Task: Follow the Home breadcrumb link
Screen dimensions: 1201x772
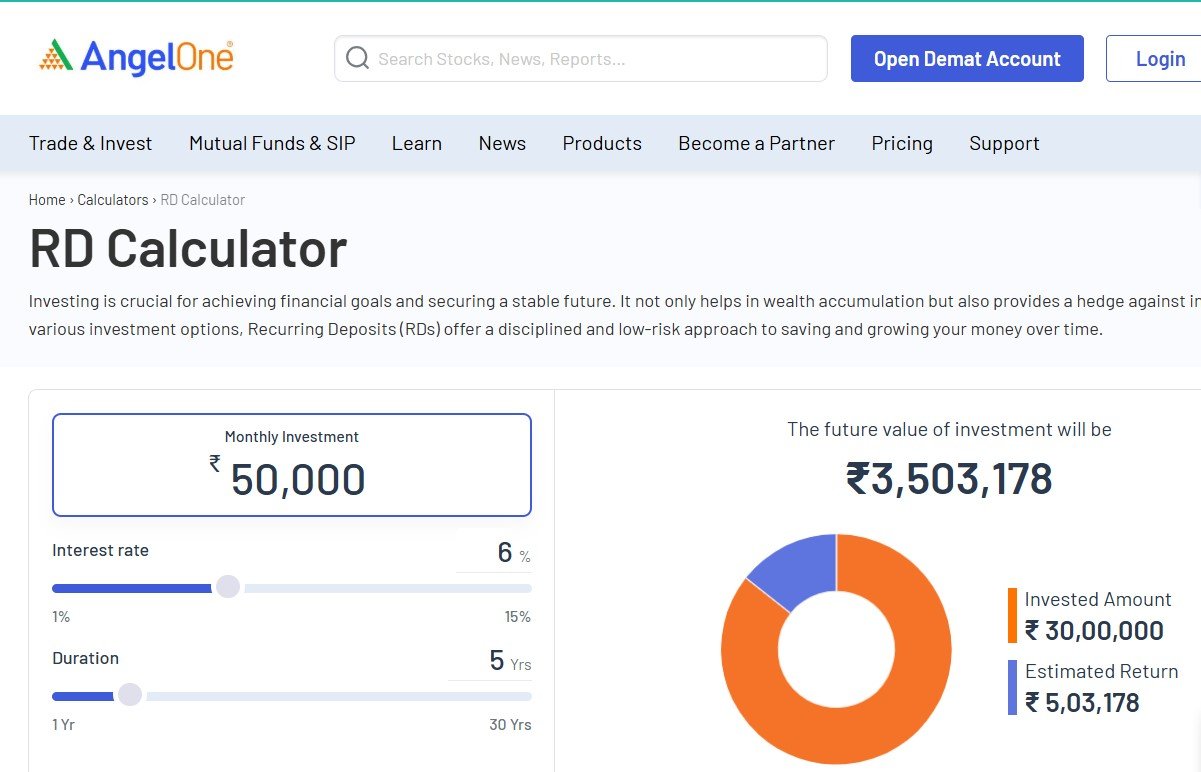Action: click(47, 200)
